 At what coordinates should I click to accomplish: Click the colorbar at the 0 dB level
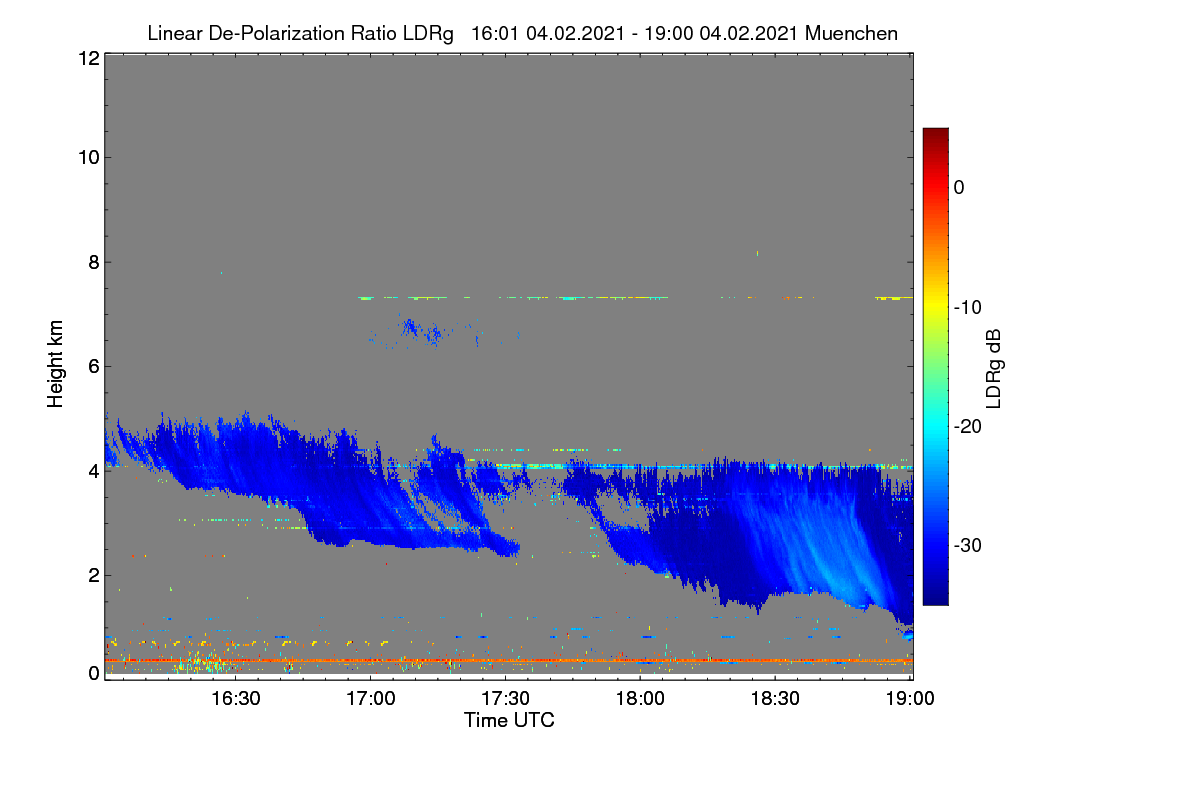(935, 187)
